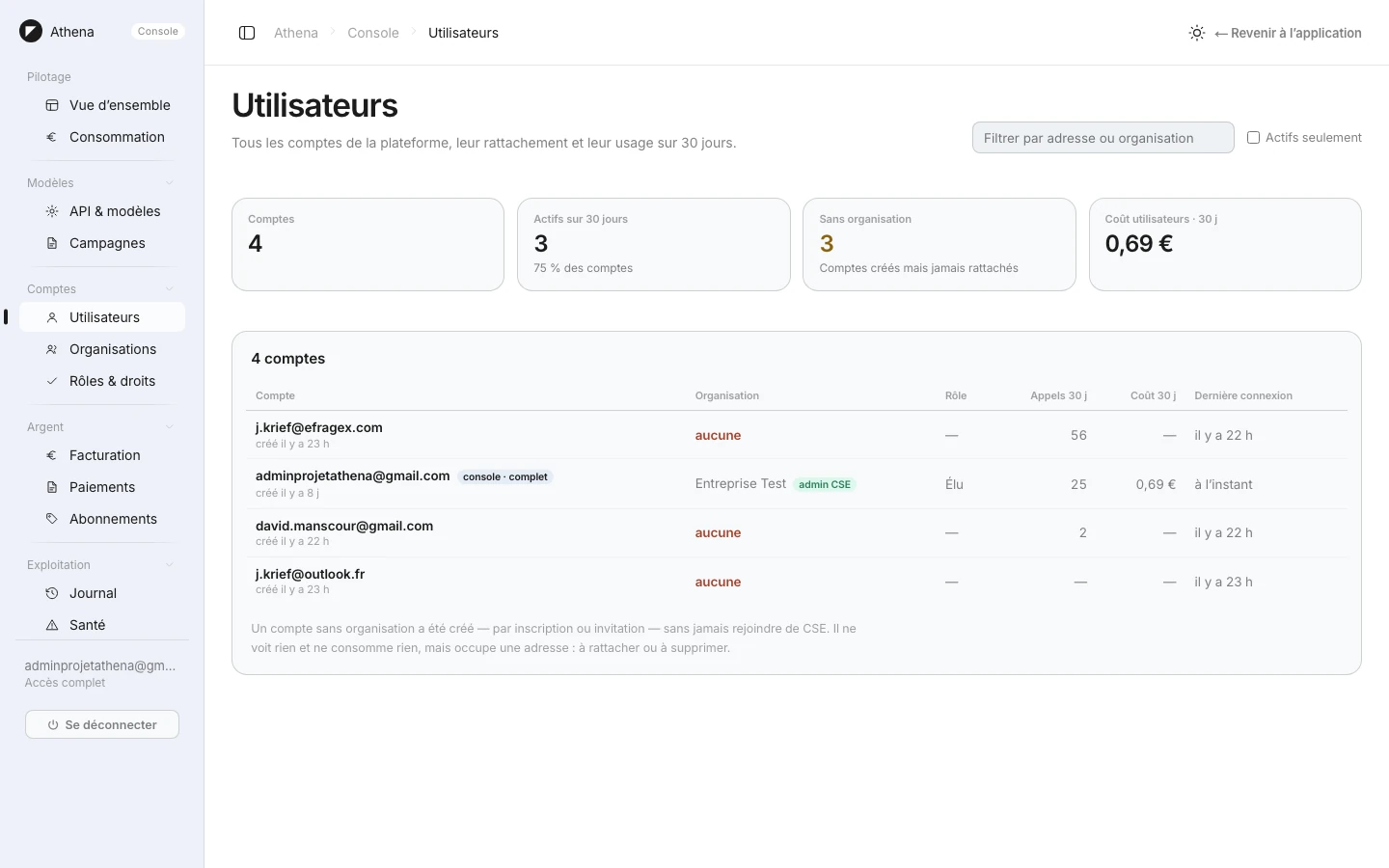This screenshot has width=1389, height=868.
Task: Click the Filtrer par adresse ou organisation field
Action: click(x=1103, y=138)
